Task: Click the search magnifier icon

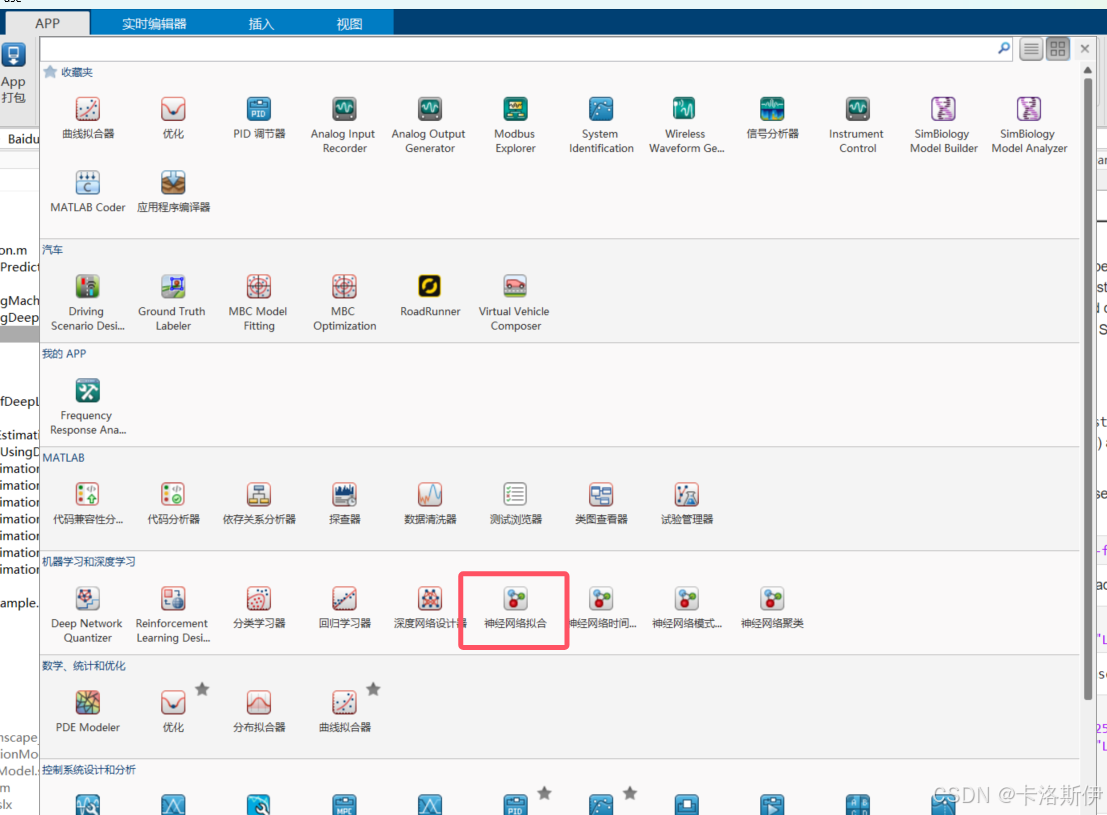Action: 1003,48
